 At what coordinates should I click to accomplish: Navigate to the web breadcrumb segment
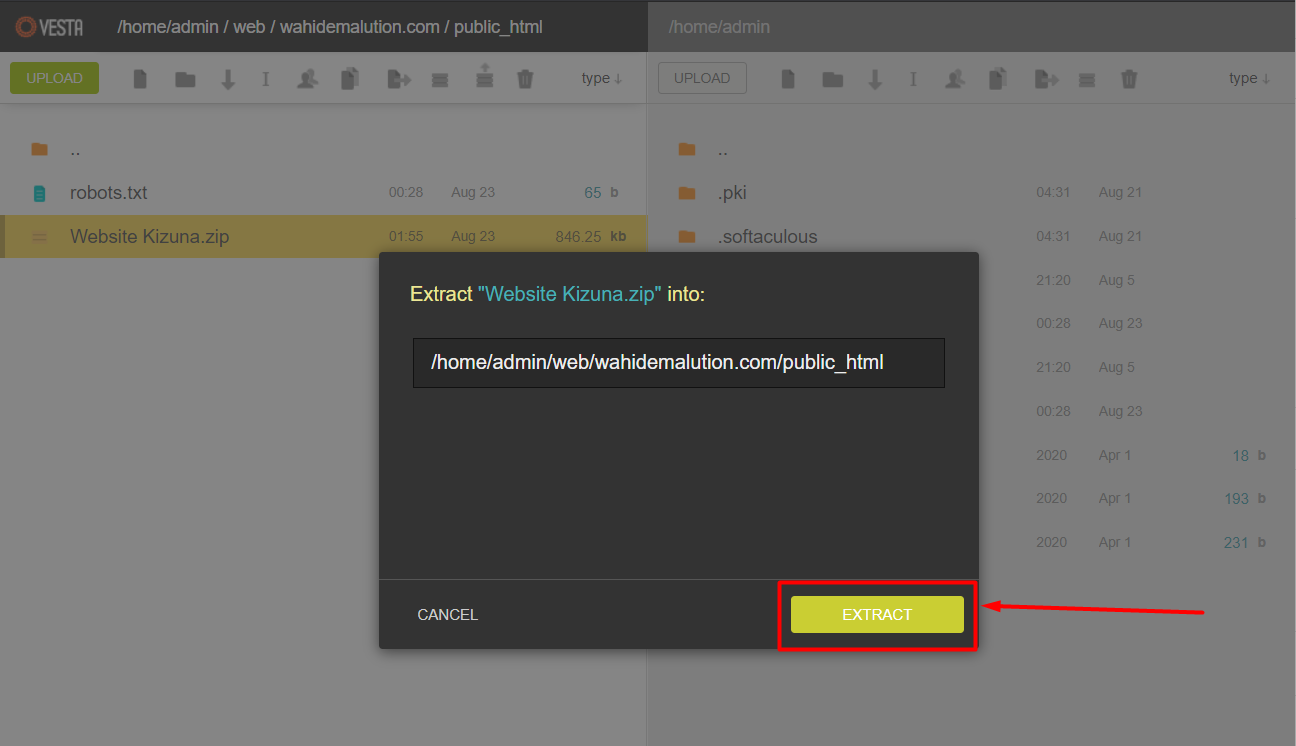click(249, 27)
